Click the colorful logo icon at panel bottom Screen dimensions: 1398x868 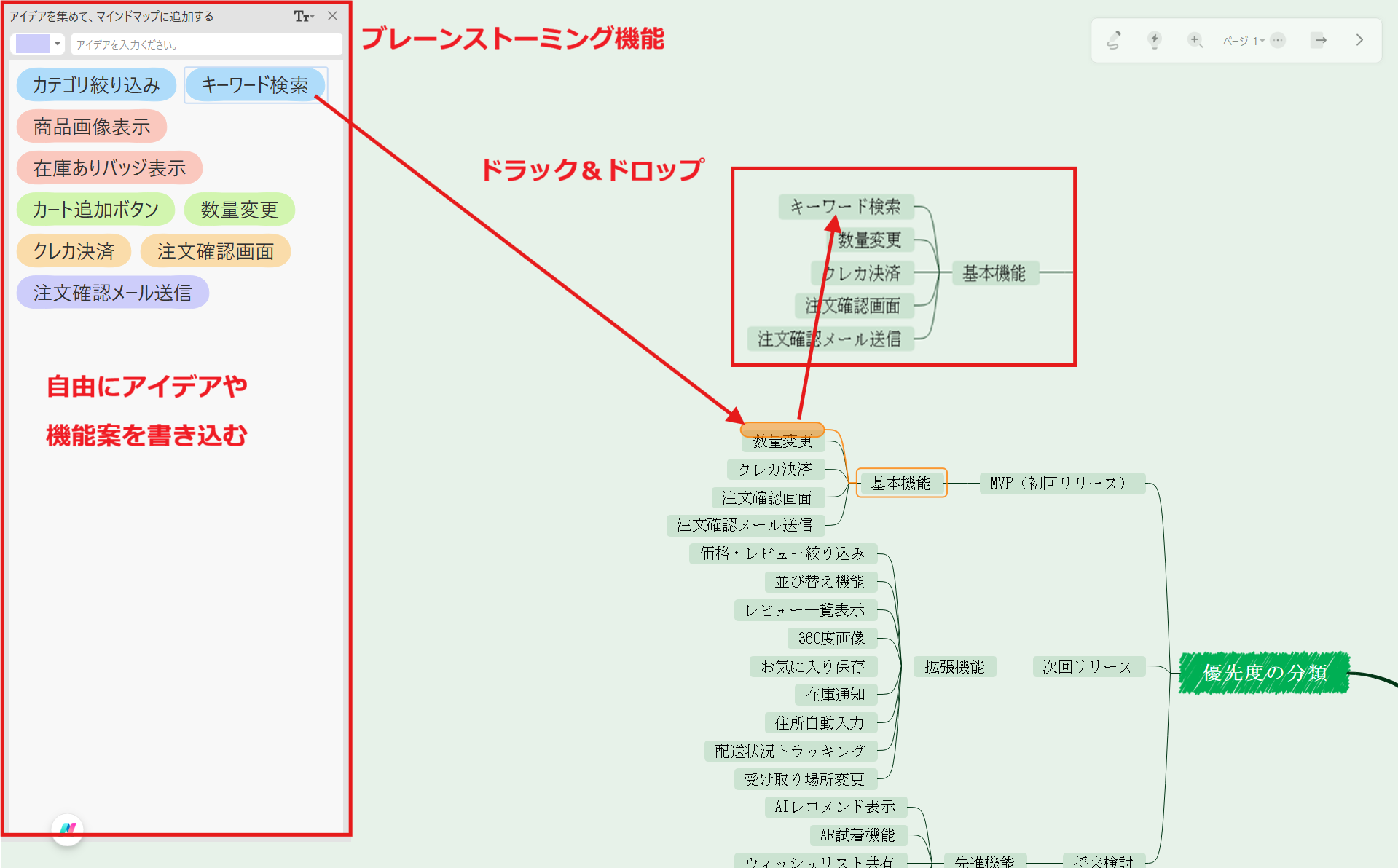tap(67, 829)
